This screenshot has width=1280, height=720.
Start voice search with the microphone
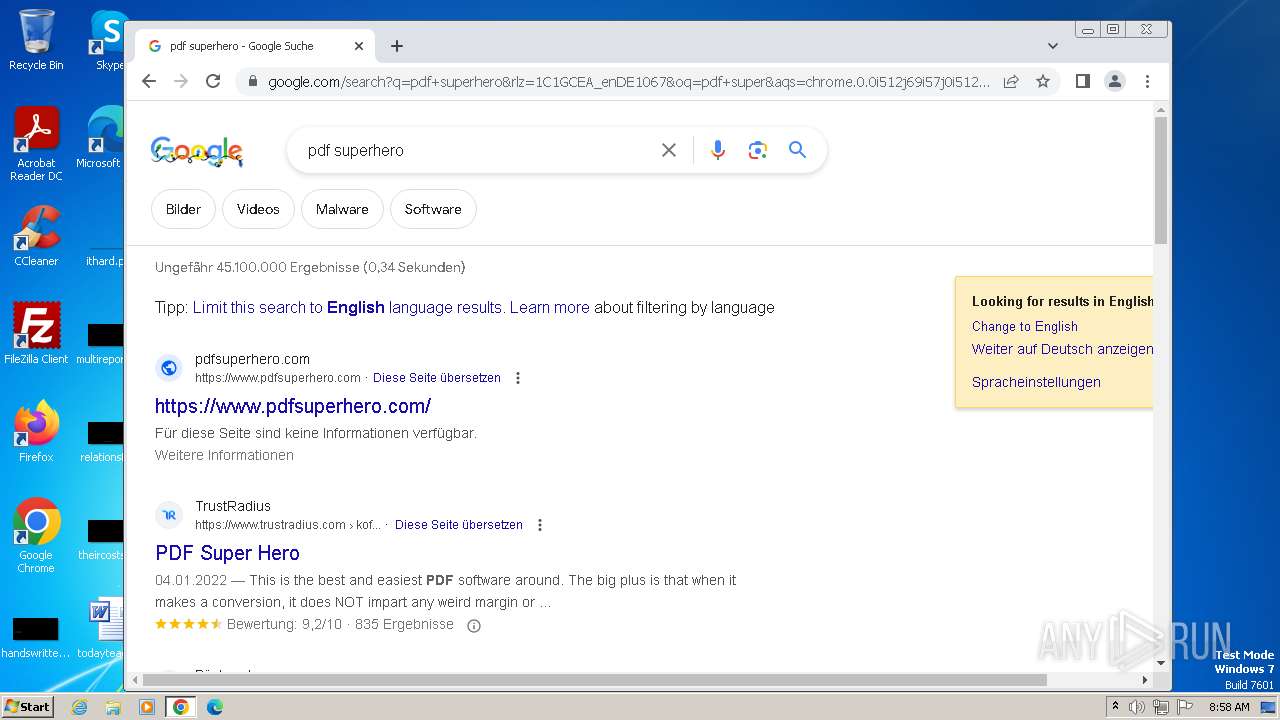click(718, 150)
